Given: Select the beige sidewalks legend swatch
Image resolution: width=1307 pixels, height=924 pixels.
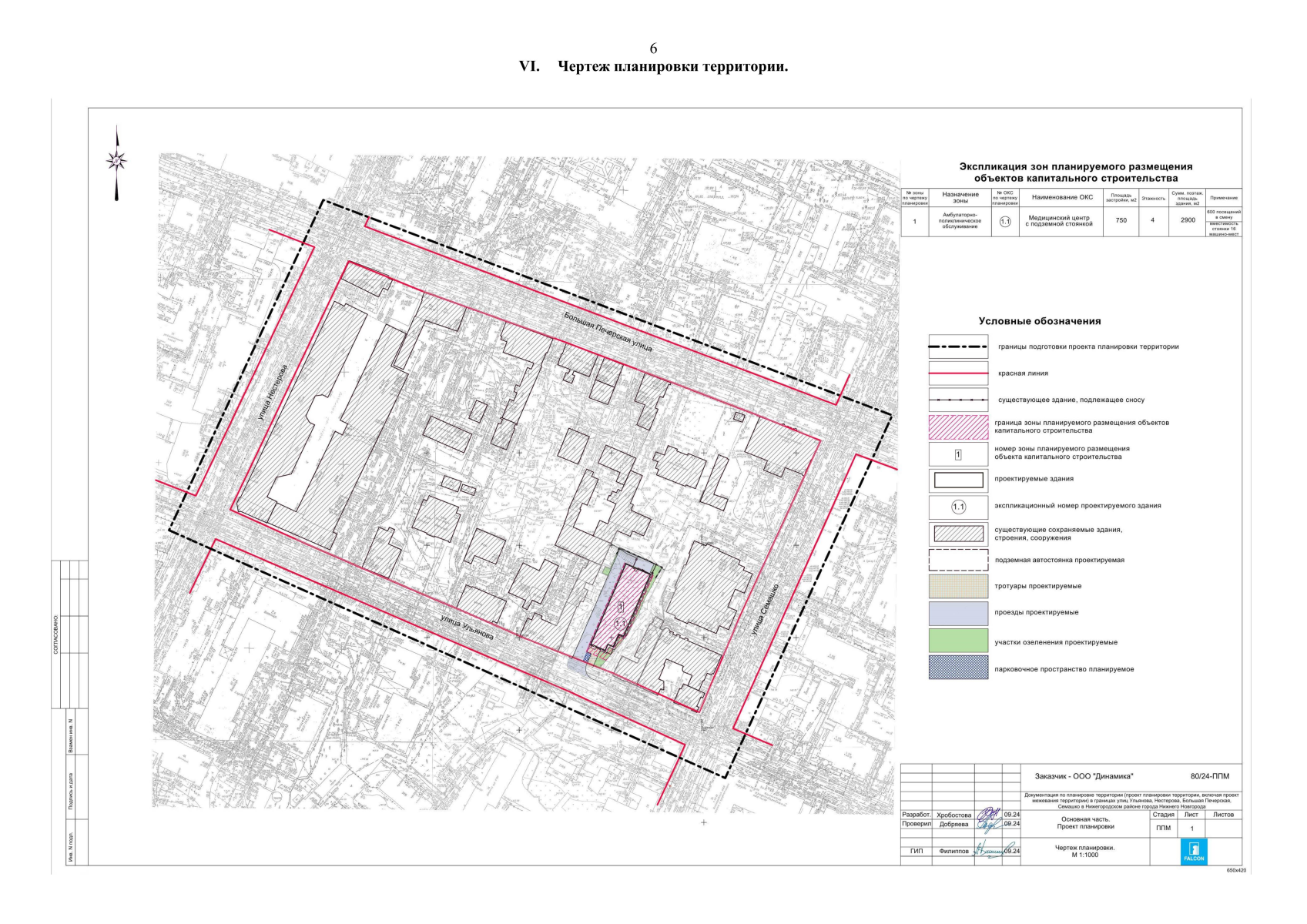Looking at the screenshot, I should [958, 586].
